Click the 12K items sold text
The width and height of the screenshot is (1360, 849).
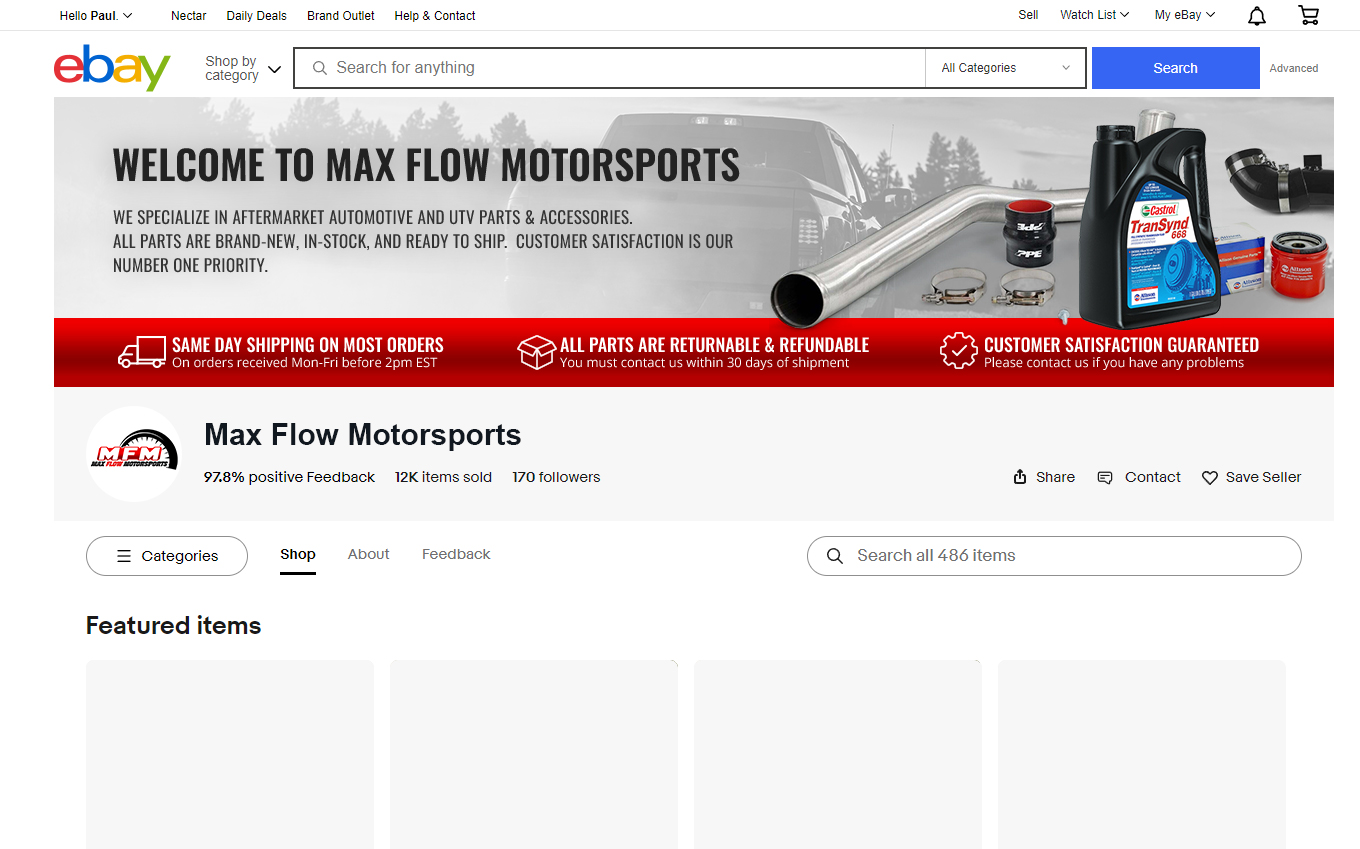coord(443,477)
